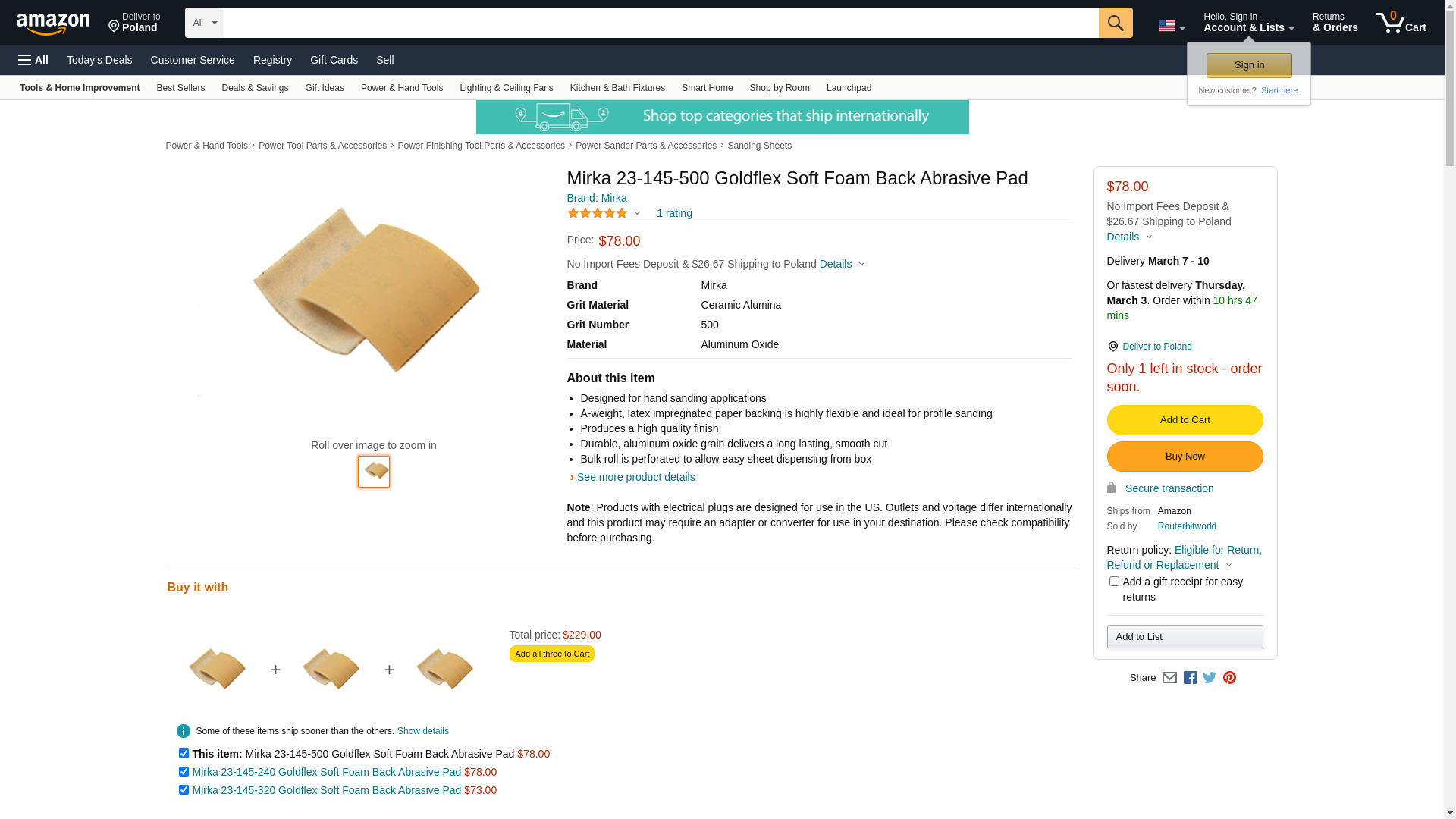Open Today's Deals in the navigation bar
1456x819 pixels.
coord(99,60)
